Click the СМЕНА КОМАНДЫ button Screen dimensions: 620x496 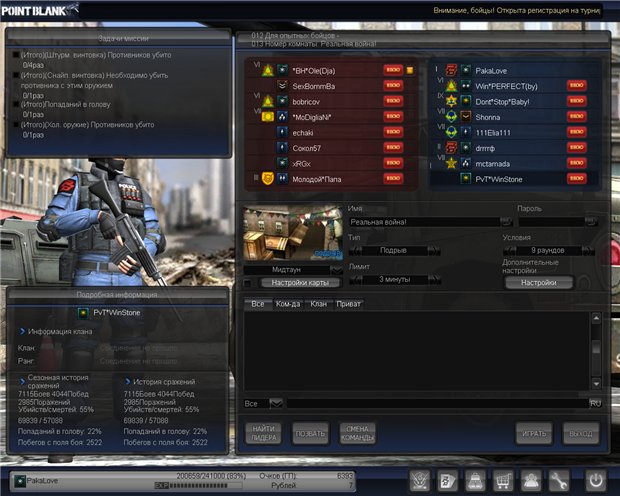click(357, 433)
